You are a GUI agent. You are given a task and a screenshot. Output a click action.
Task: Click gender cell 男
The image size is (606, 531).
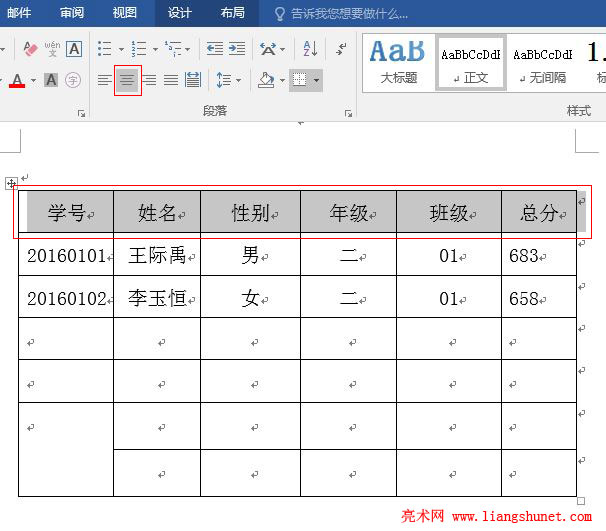pyautogui.click(x=250, y=255)
